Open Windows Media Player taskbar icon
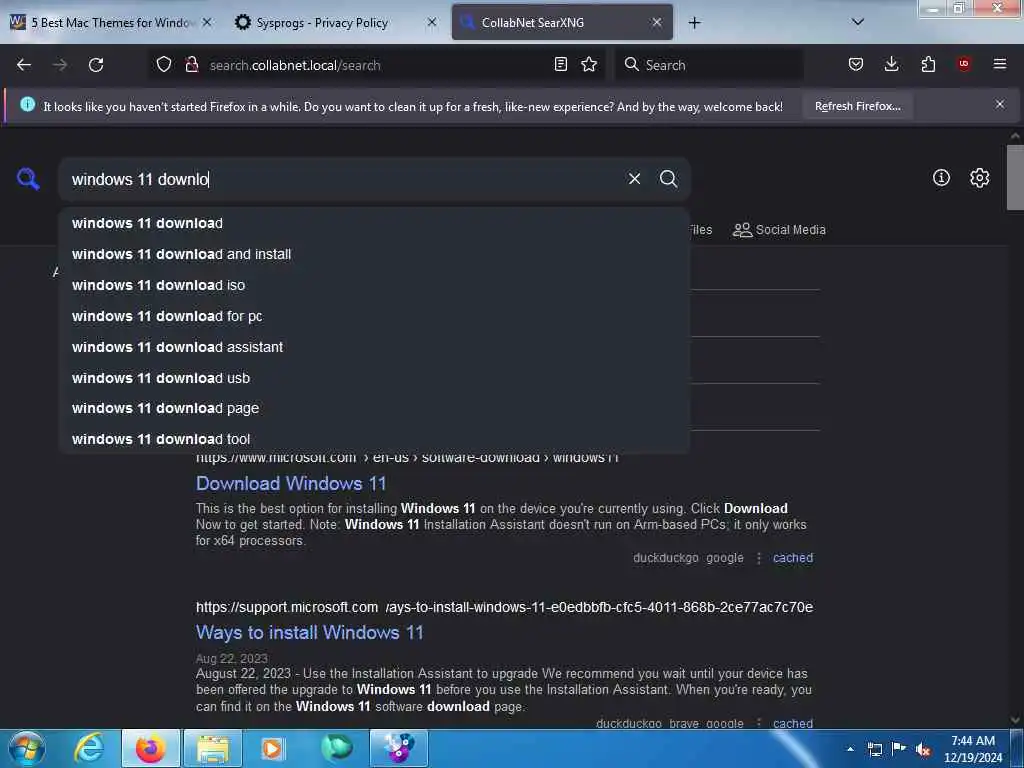The image size is (1024, 768). (272, 748)
